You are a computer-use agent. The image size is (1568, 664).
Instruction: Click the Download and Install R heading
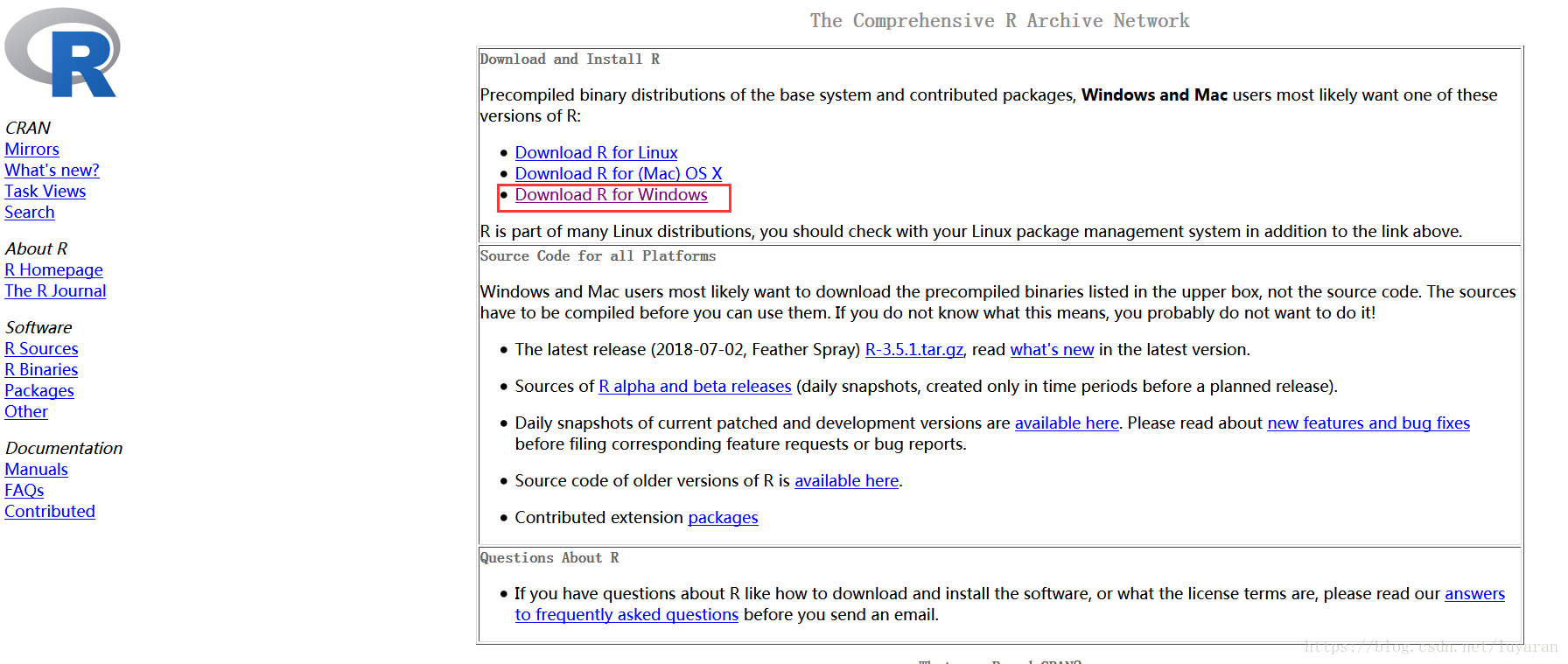570,59
